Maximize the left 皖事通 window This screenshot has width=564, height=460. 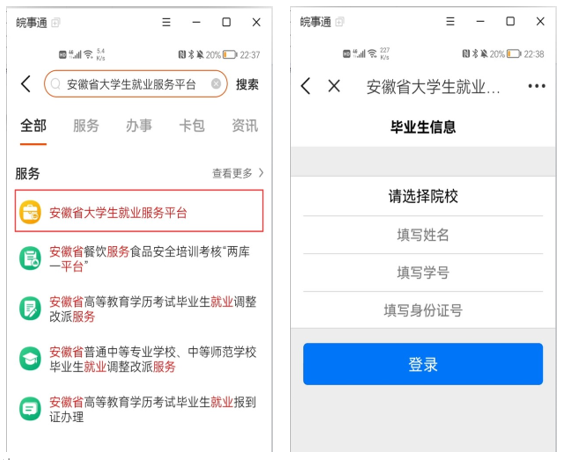pyautogui.click(x=226, y=22)
